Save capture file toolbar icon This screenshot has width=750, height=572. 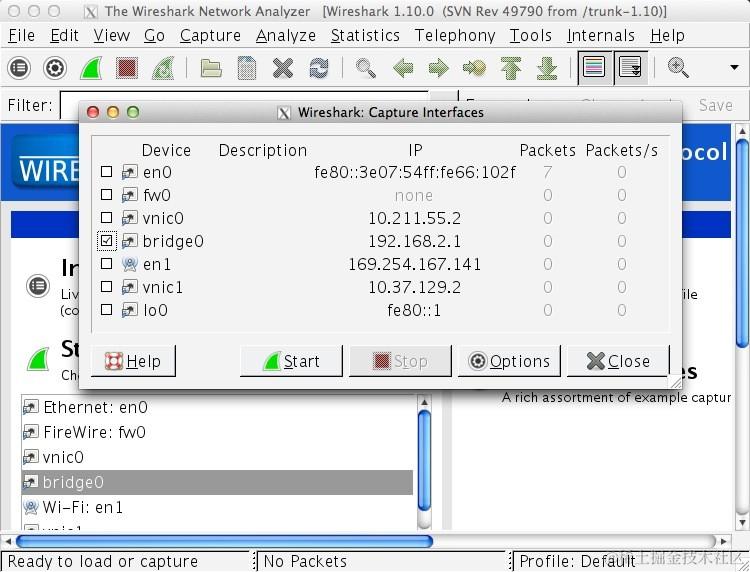coord(247,68)
